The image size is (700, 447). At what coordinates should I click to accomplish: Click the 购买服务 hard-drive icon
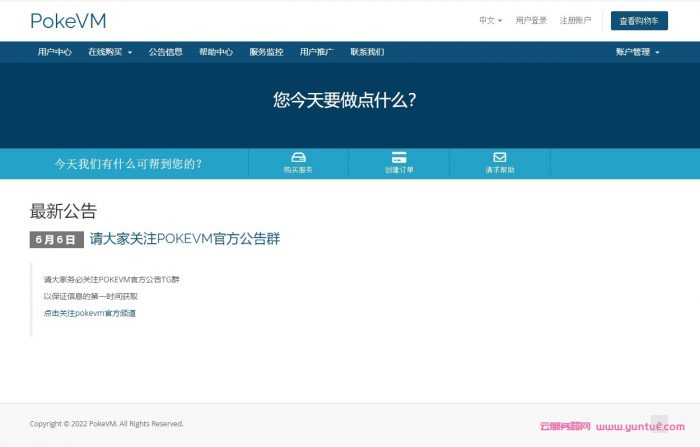point(298,158)
